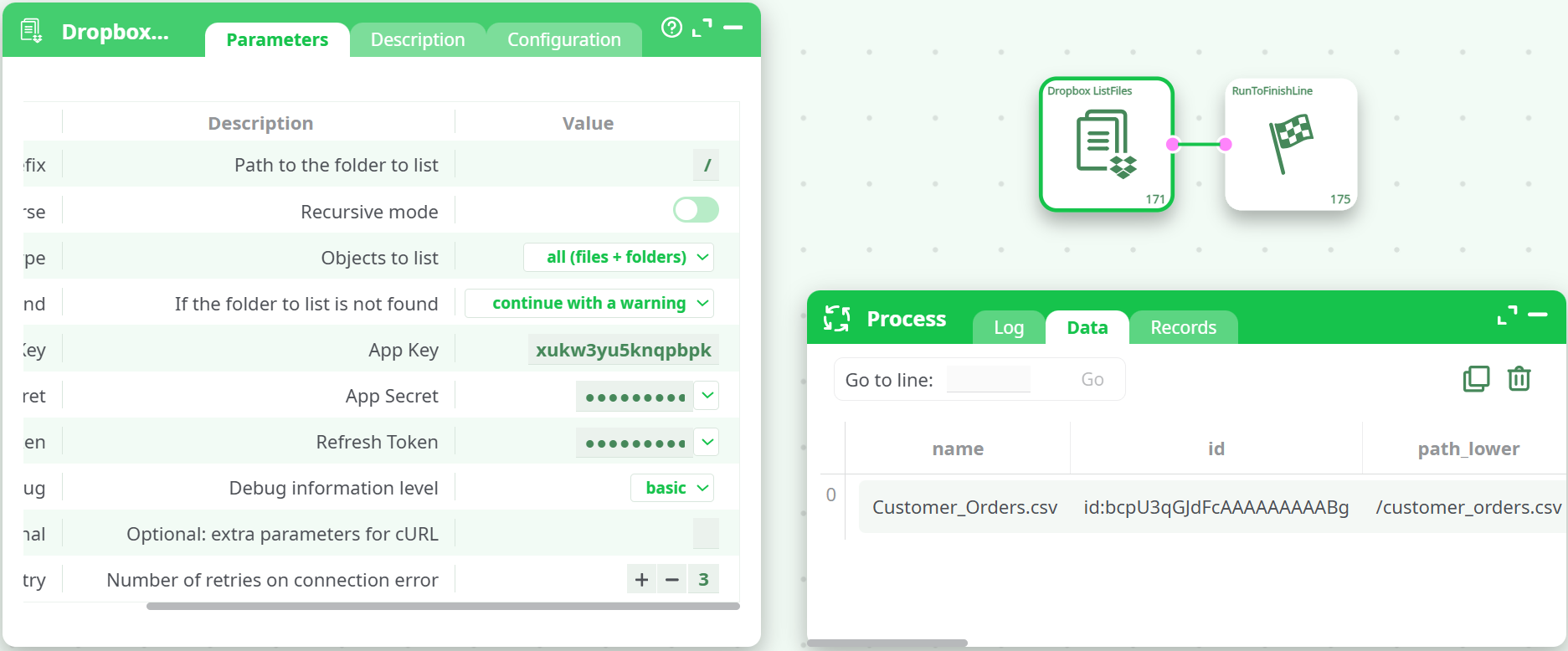Delete process data with trash icon

coord(1519,379)
